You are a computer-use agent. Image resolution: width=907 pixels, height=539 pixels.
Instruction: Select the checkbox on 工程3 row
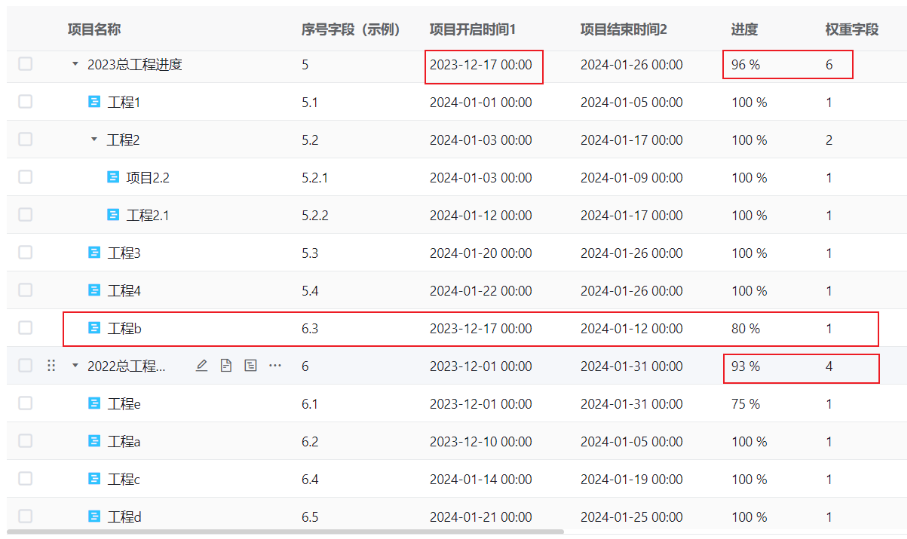tap(25, 253)
